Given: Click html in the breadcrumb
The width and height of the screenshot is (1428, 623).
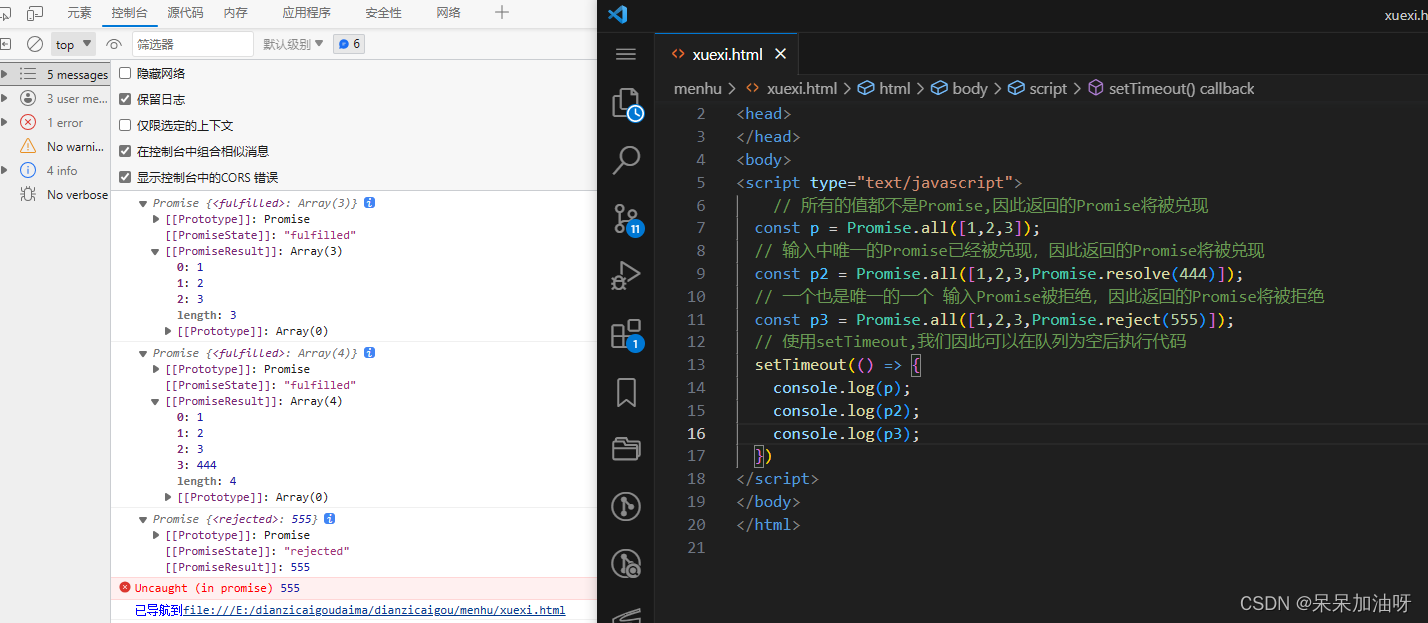Looking at the screenshot, I should point(895,88).
